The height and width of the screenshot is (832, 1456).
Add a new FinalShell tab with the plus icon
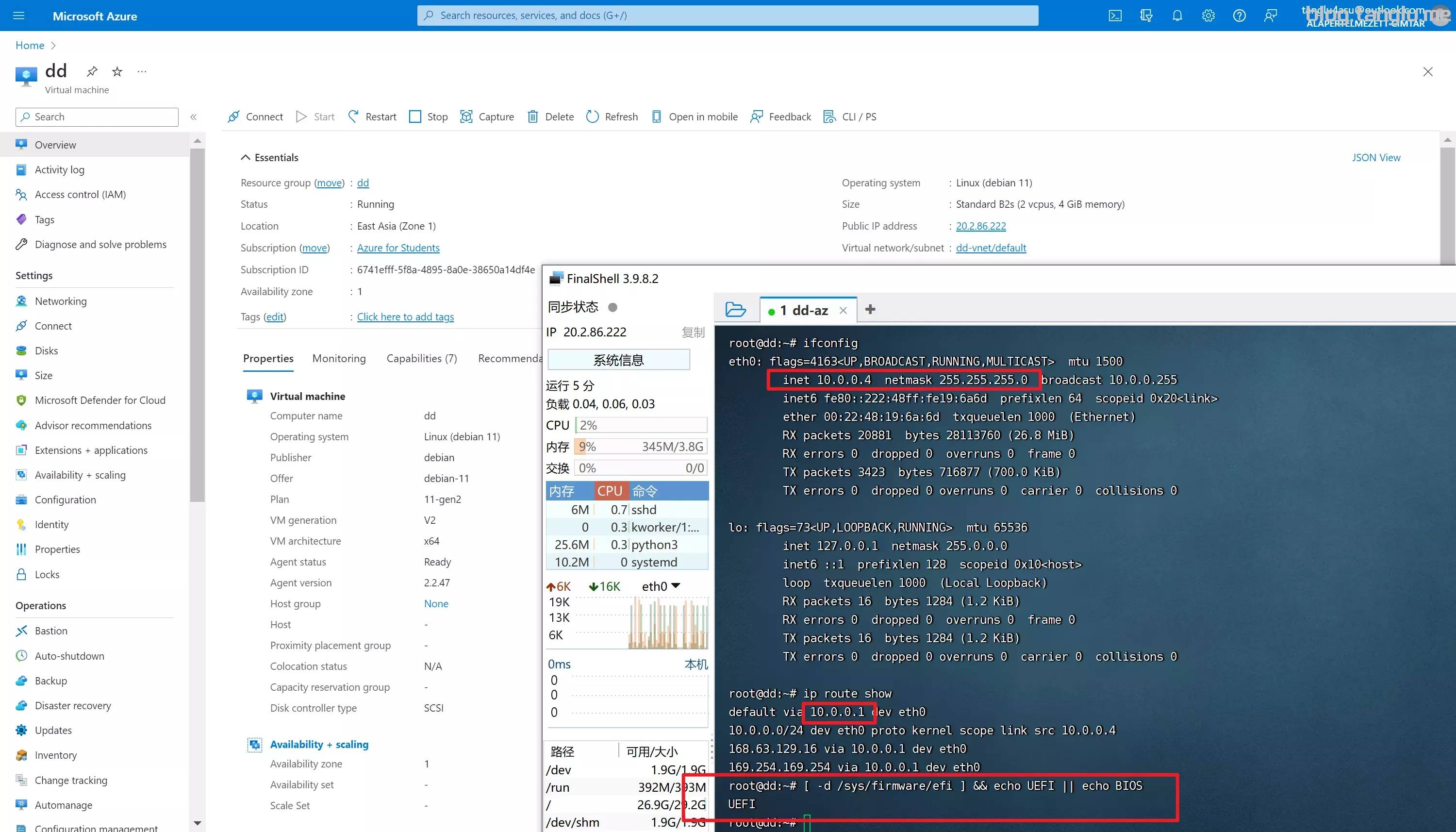(x=870, y=309)
